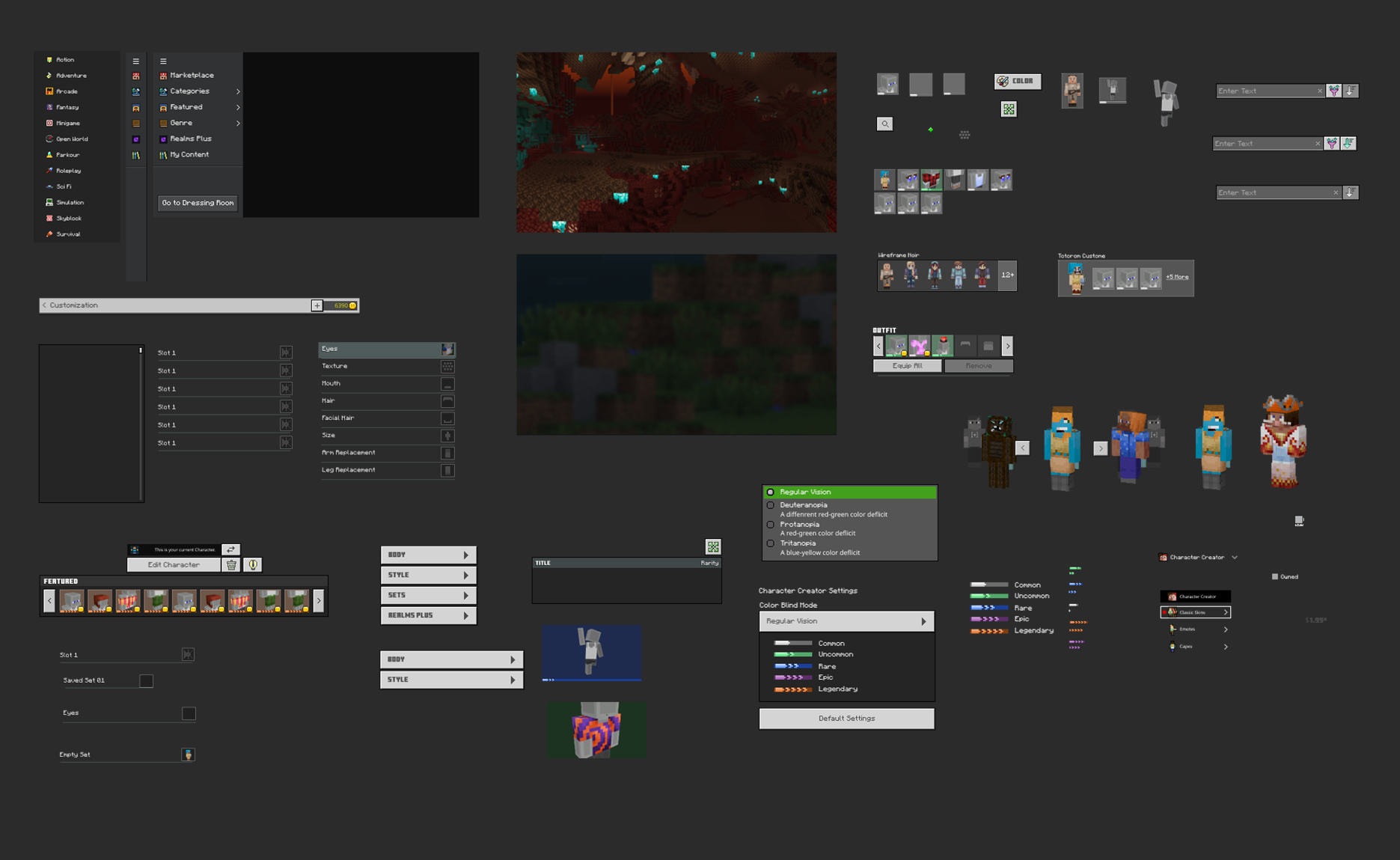
Task: Click the magnifying glass search icon
Action: pyautogui.click(x=884, y=123)
